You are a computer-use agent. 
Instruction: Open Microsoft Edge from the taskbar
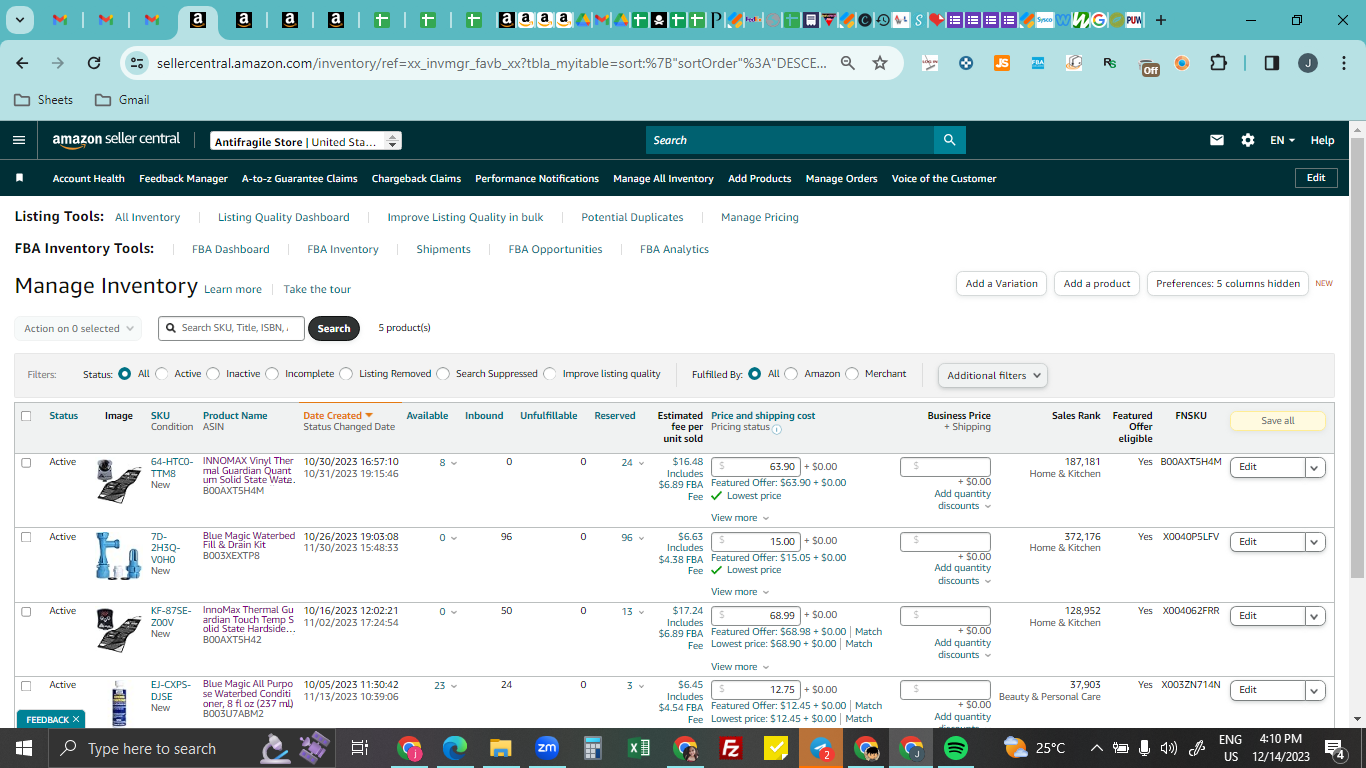click(455, 748)
